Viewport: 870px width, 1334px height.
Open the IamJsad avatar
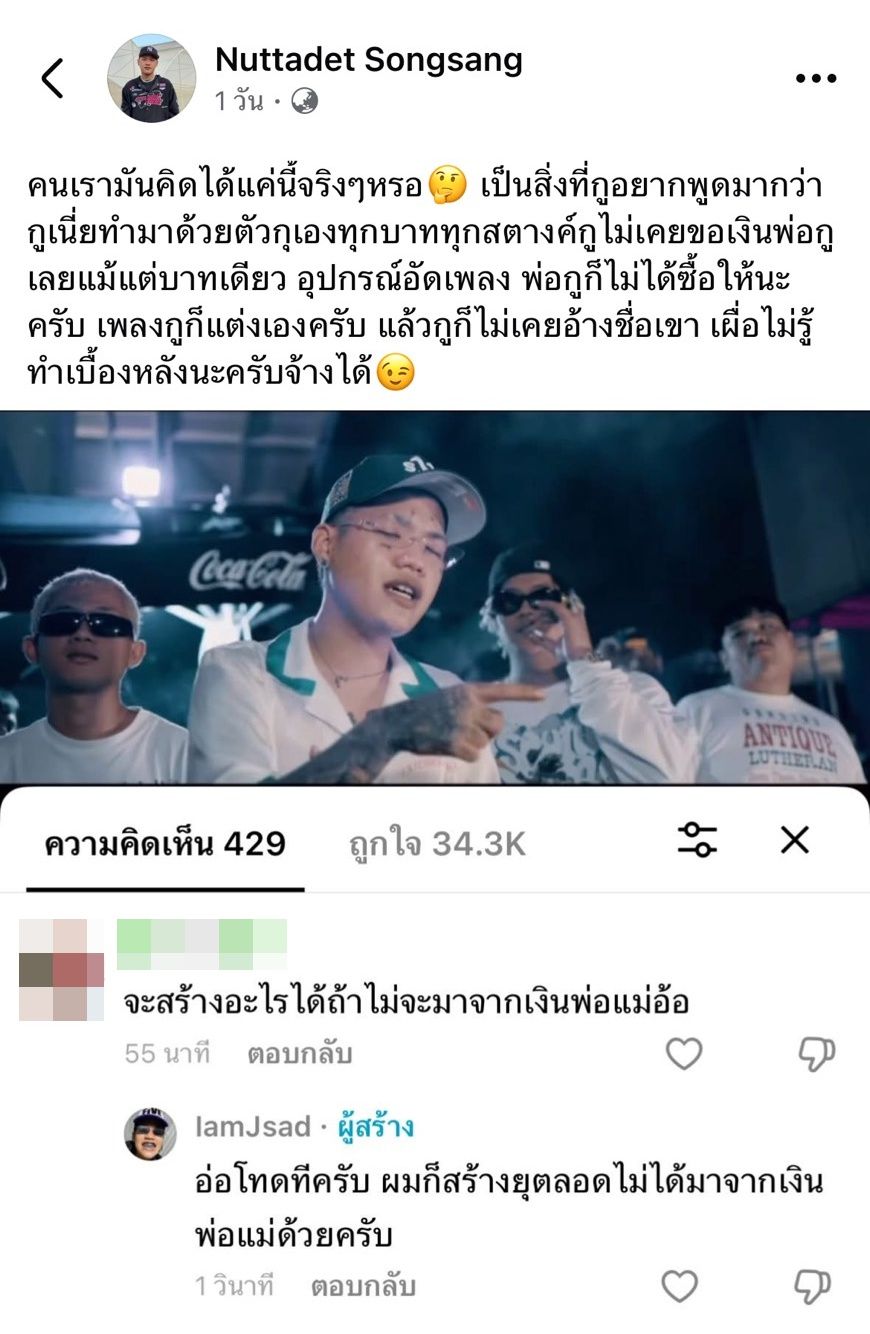(150, 1133)
